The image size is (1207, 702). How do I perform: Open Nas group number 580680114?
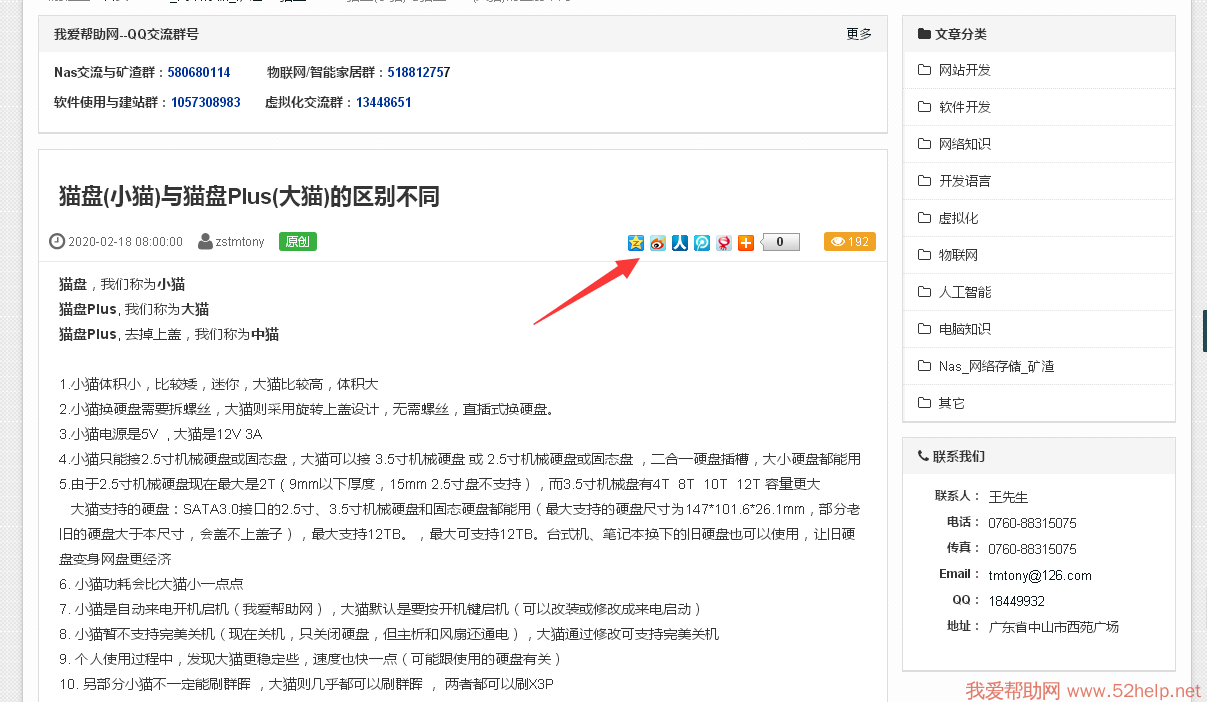(199, 73)
